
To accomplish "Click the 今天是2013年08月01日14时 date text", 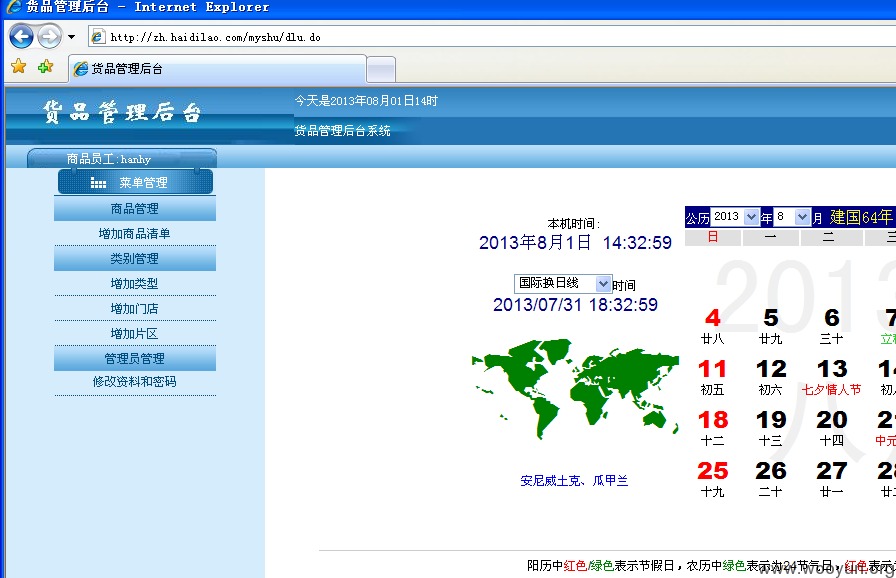I will pos(366,101).
